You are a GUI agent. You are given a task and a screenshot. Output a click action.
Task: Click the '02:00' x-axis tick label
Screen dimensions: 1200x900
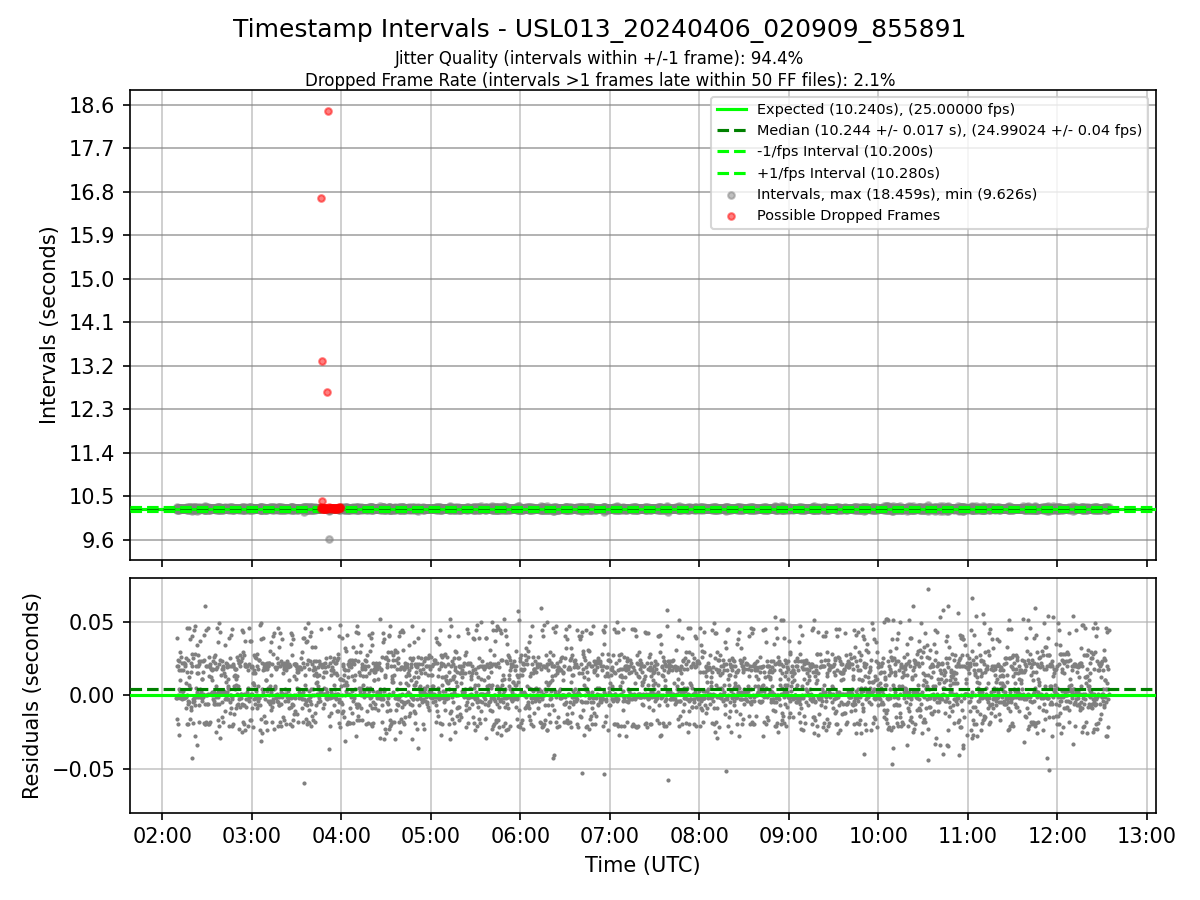(162, 835)
